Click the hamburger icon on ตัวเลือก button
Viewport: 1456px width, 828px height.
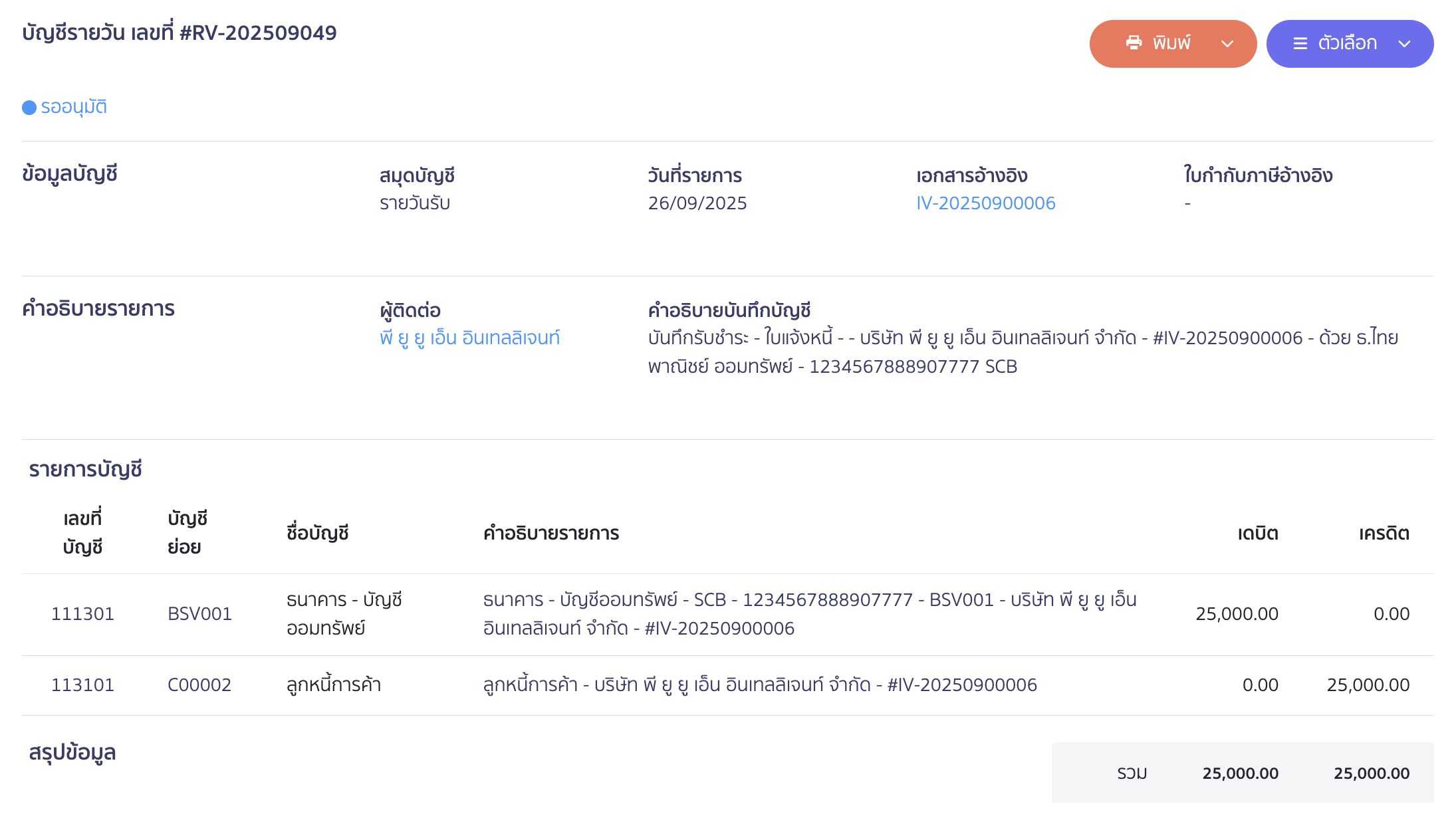tap(1300, 43)
